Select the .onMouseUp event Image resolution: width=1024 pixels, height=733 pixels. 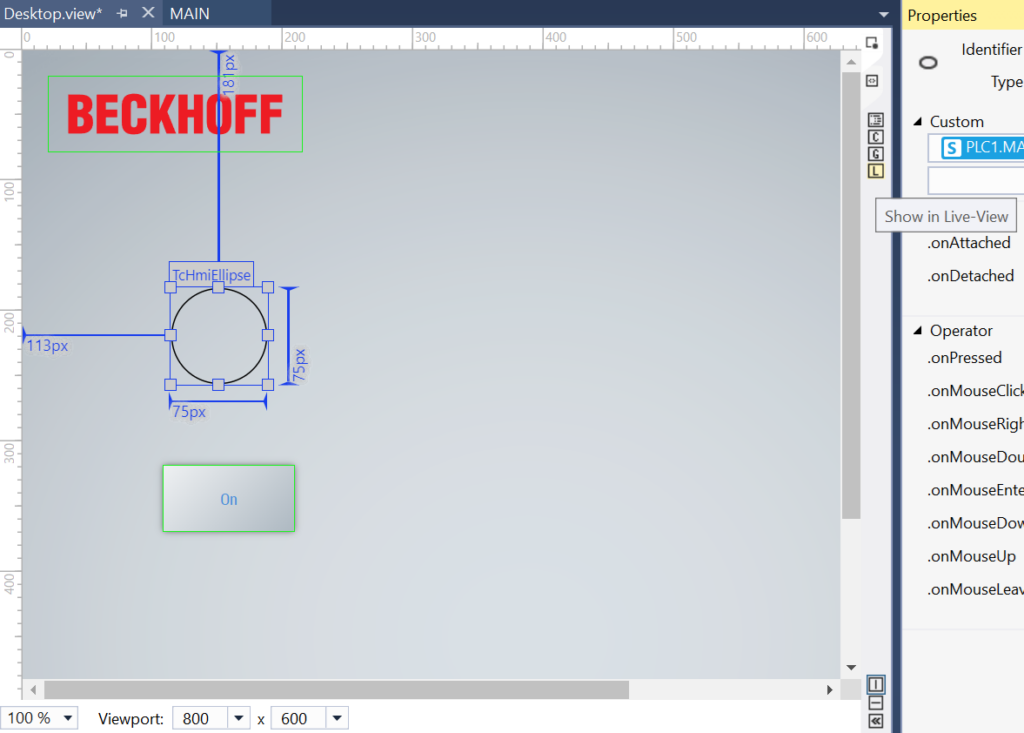point(971,556)
